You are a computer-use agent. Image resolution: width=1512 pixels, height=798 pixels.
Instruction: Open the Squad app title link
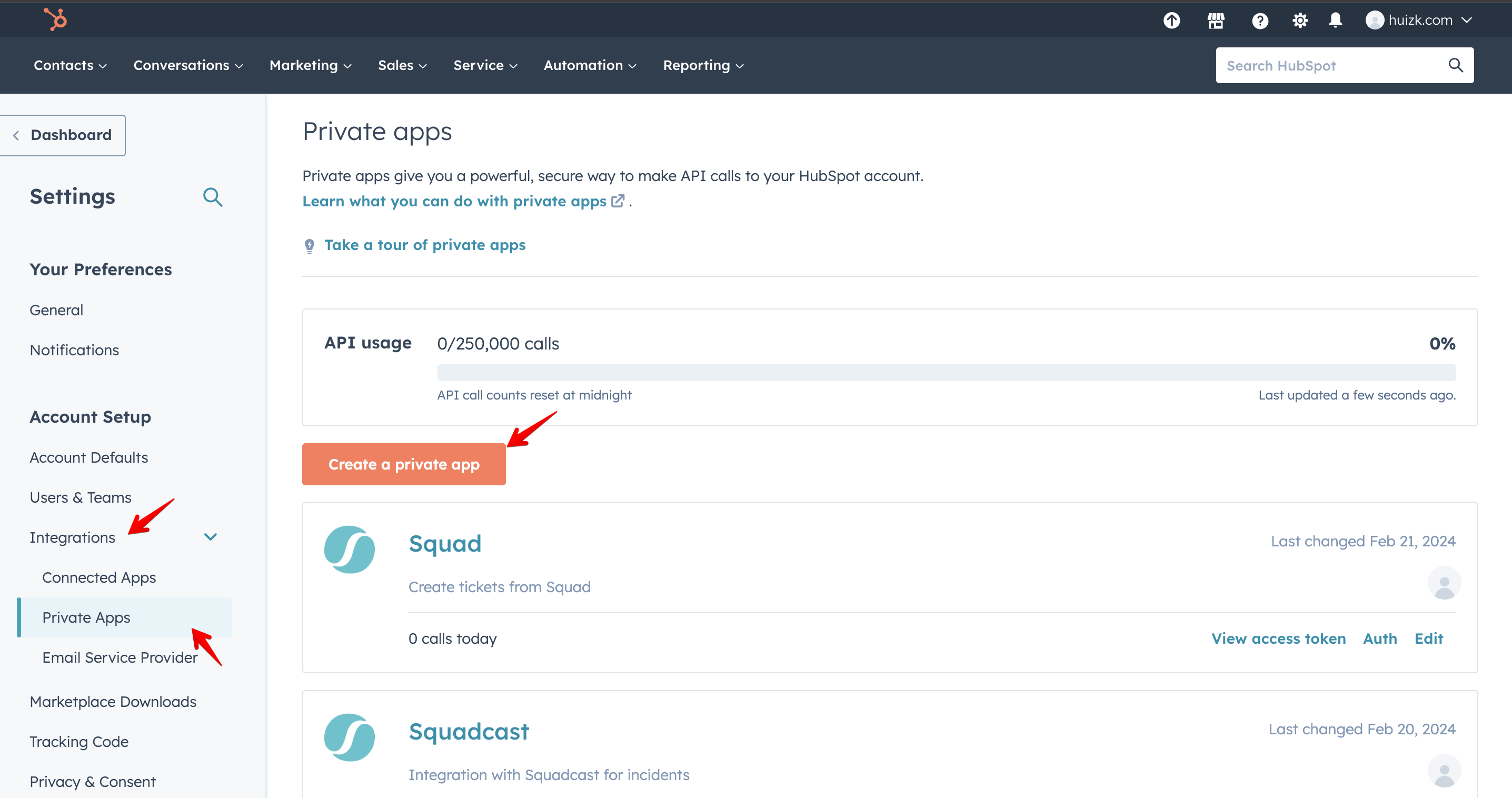(445, 543)
